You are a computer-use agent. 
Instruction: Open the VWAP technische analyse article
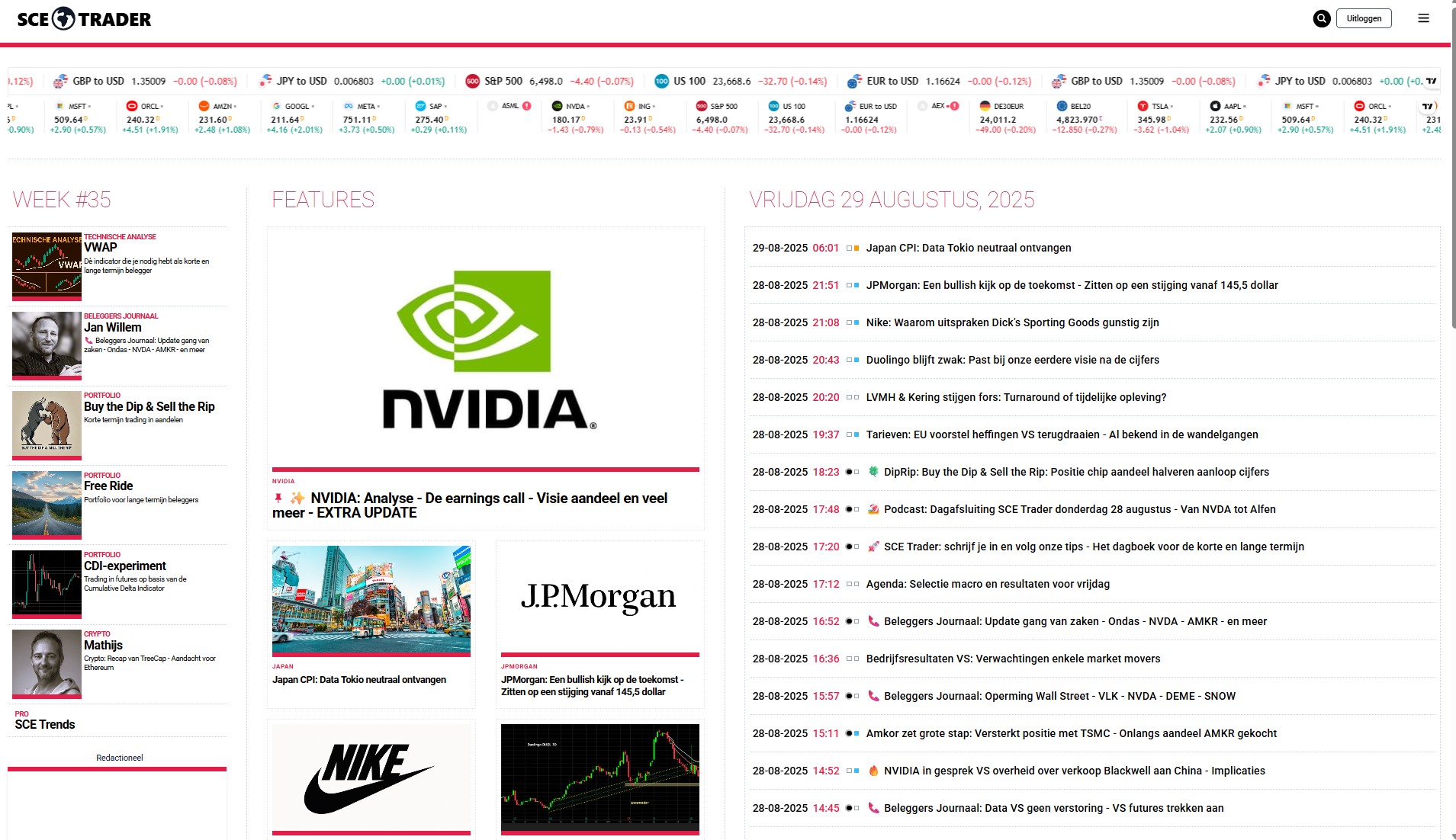coord(101,248)
